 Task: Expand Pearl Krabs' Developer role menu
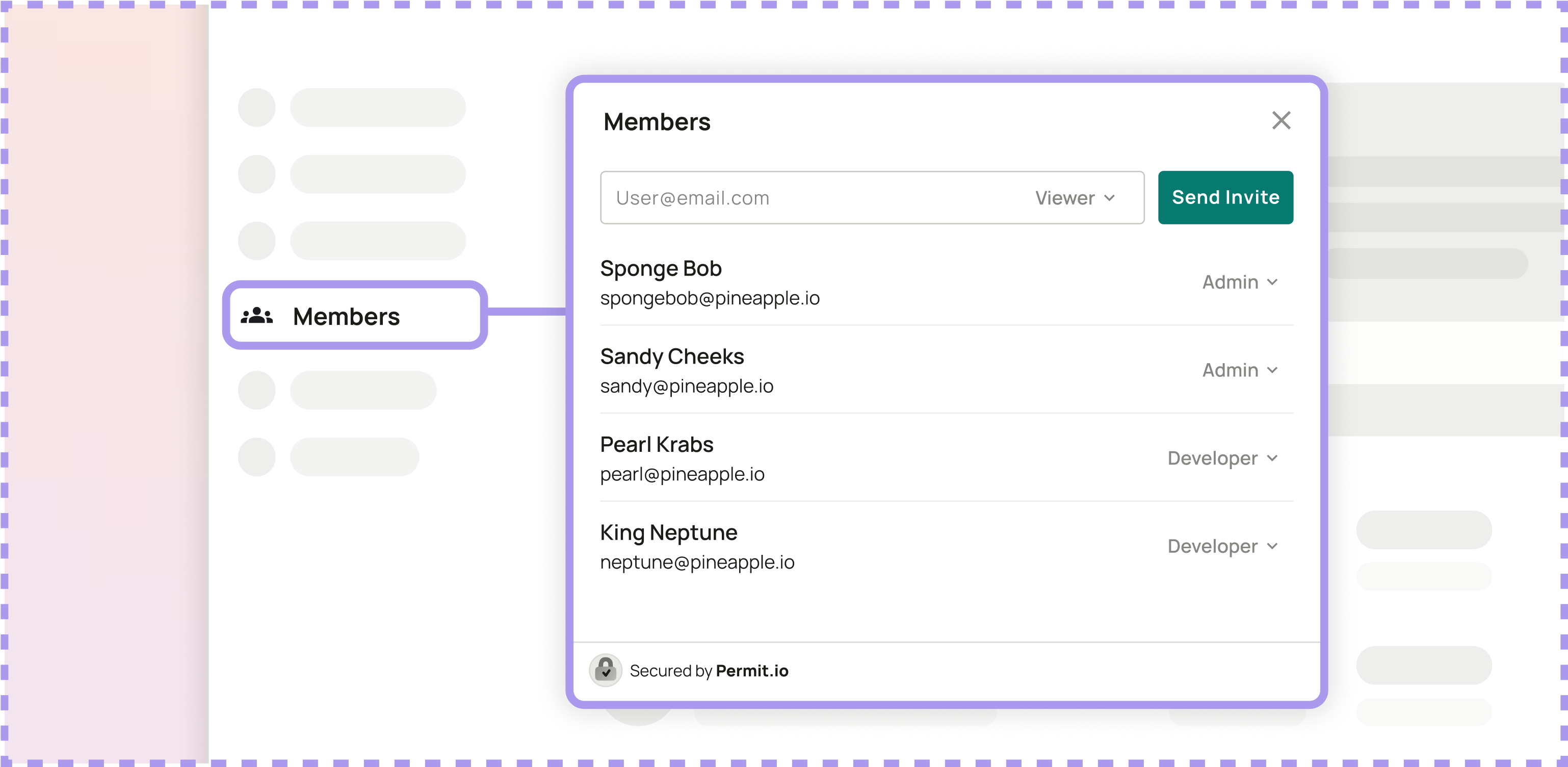(1222, 458)
